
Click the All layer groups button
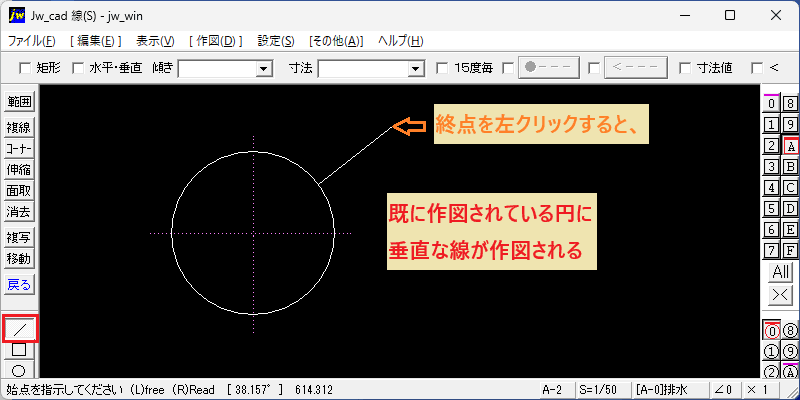(x=781, y=272)
